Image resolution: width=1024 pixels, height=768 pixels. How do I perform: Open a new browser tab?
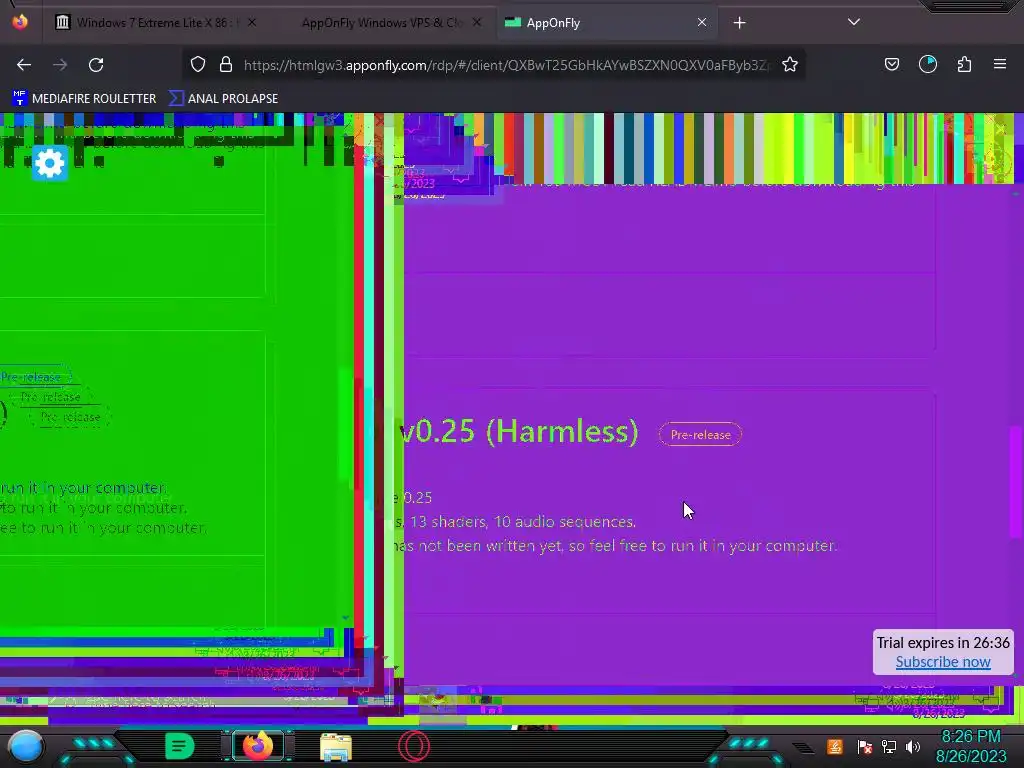739,23
